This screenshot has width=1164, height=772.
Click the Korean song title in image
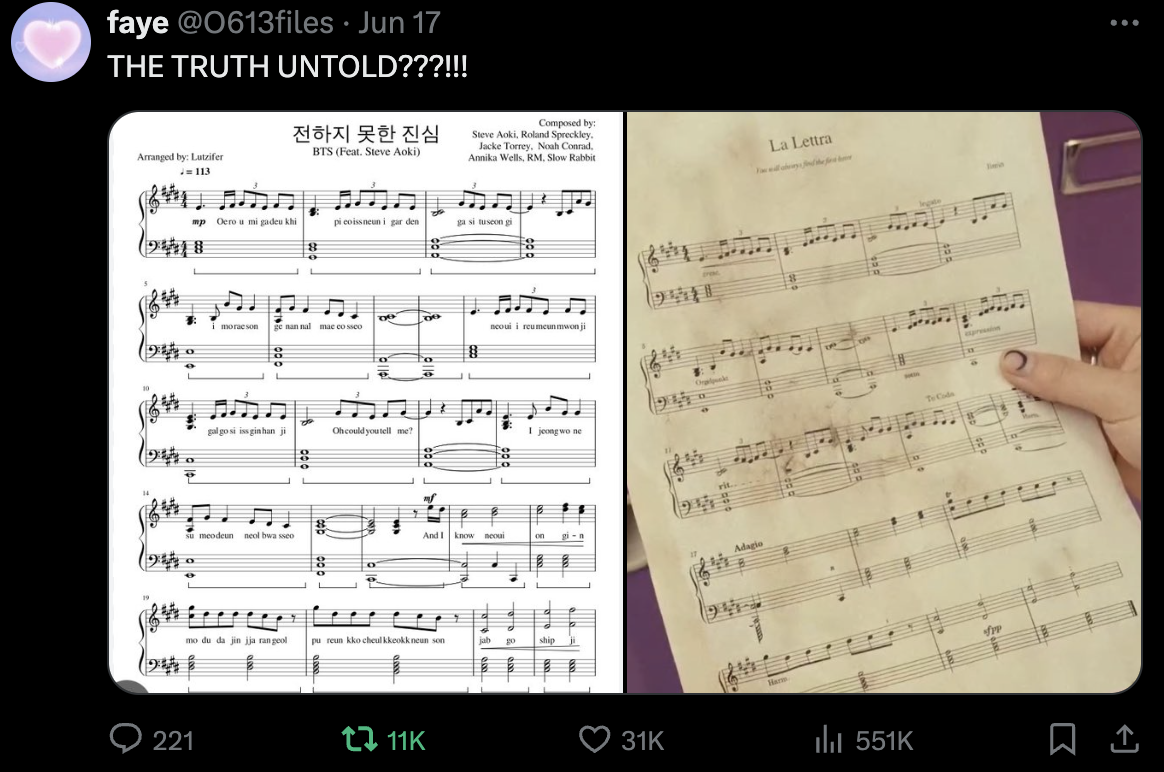click(x=366, y=134)
